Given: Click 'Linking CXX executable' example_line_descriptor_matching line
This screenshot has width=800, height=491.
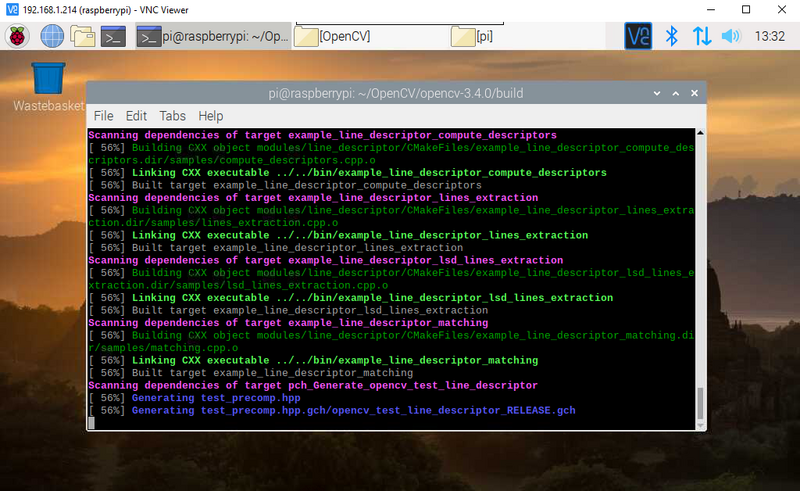Looking at the screenshot, I should pyautogui.click(x=313, y=360).
